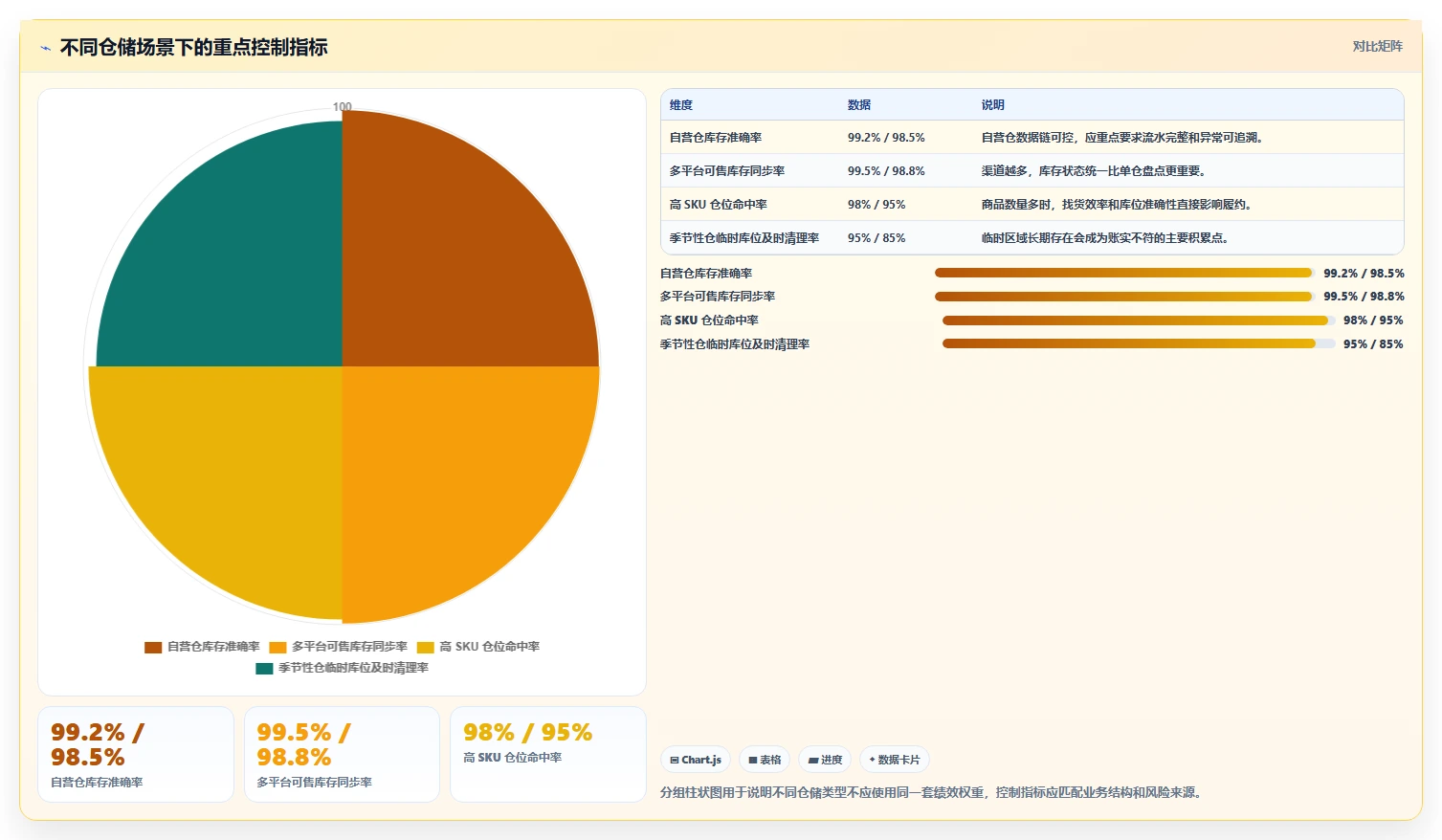Select table cell 季节性仓临时库位及时清理率
Screen dimensions: 1442x840
tap(744, 238)
